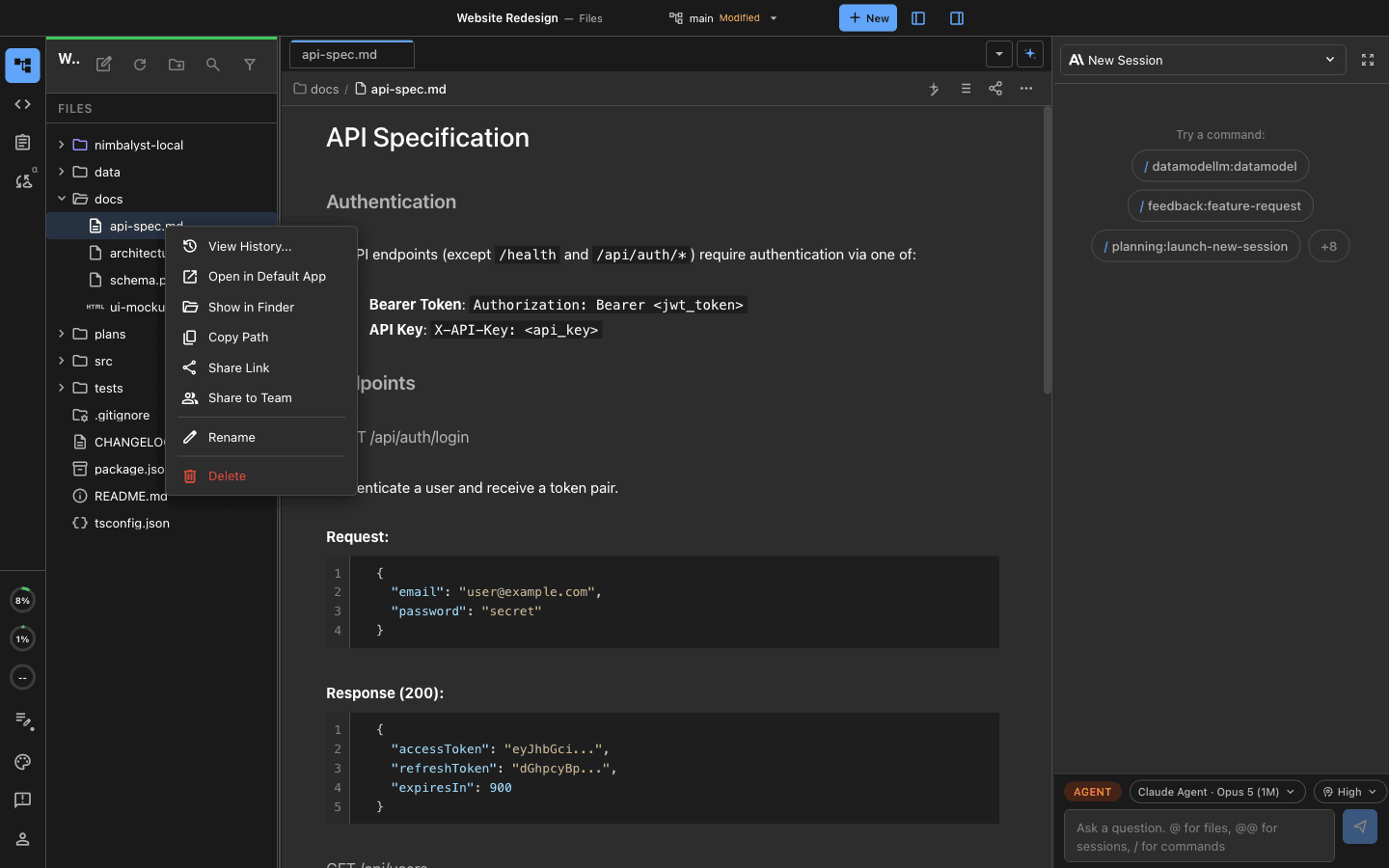Choose Delete from context menu

click(x=261, y=475)
